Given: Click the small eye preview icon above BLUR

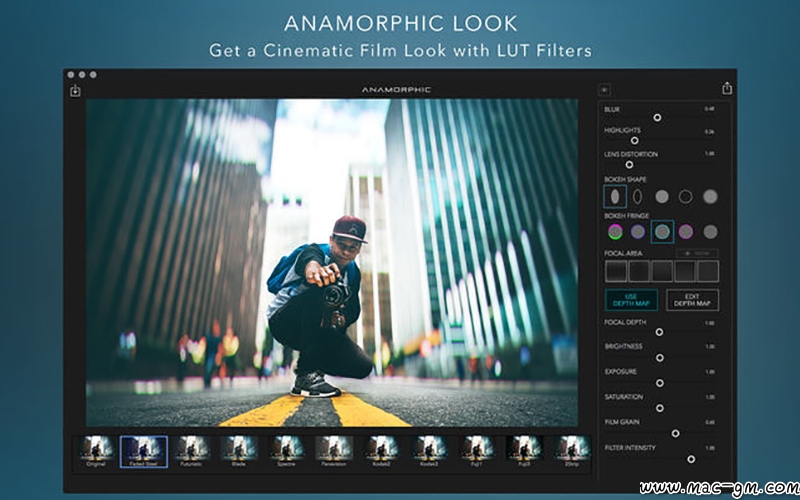Looking at the screenshot, I should (x=604, y=90).
